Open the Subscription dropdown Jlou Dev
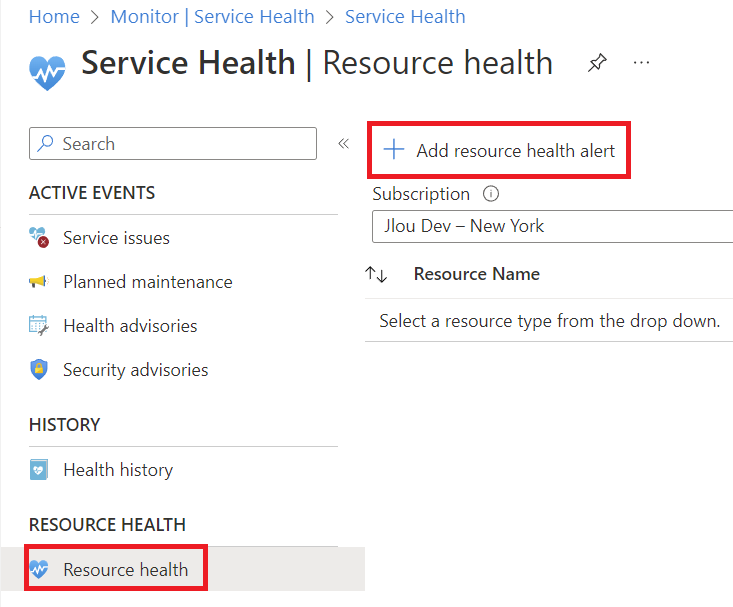Screen dimensions: 733x607 (552, 226)
